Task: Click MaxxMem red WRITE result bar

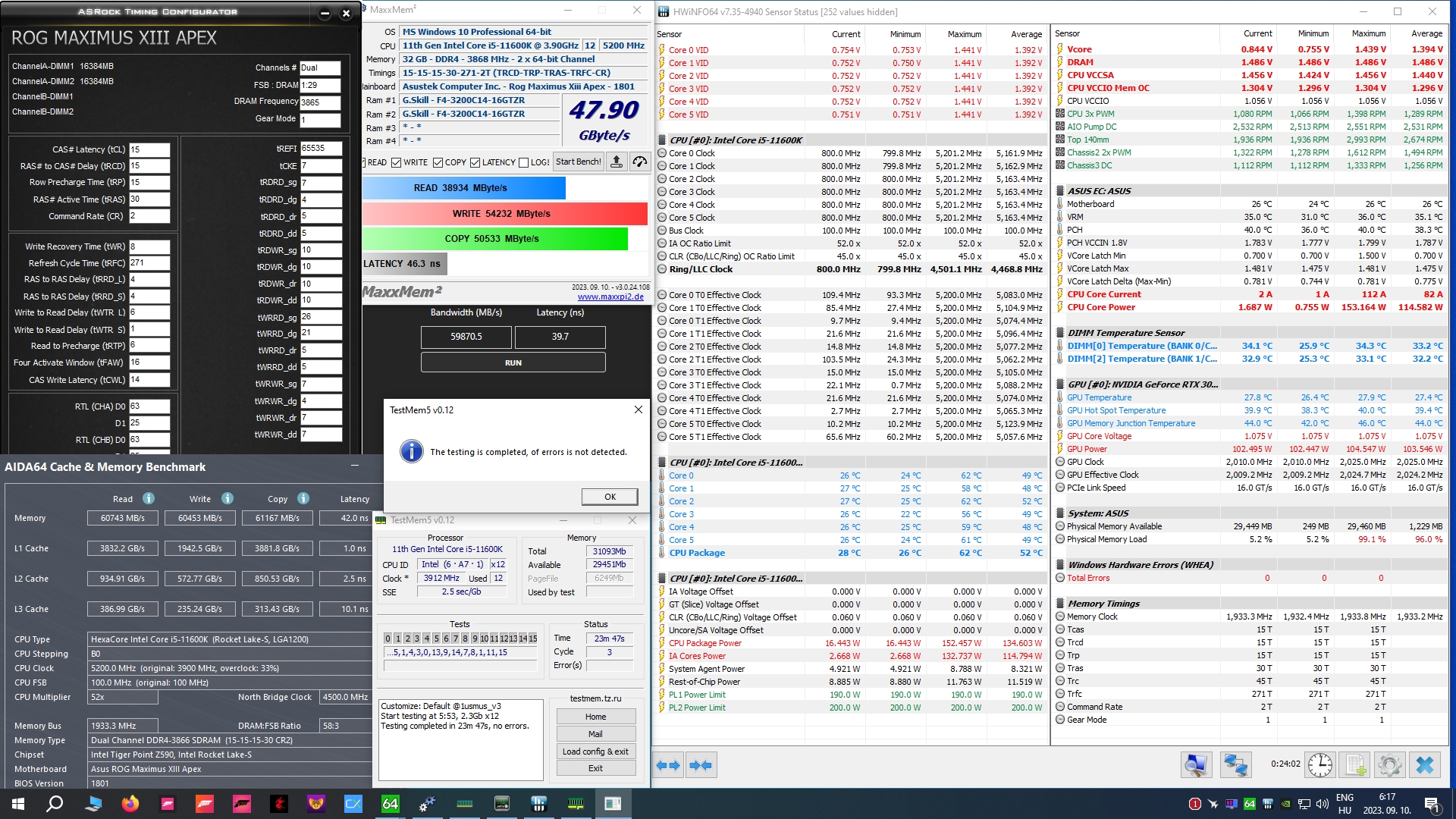Action: (x=504, y=214)
